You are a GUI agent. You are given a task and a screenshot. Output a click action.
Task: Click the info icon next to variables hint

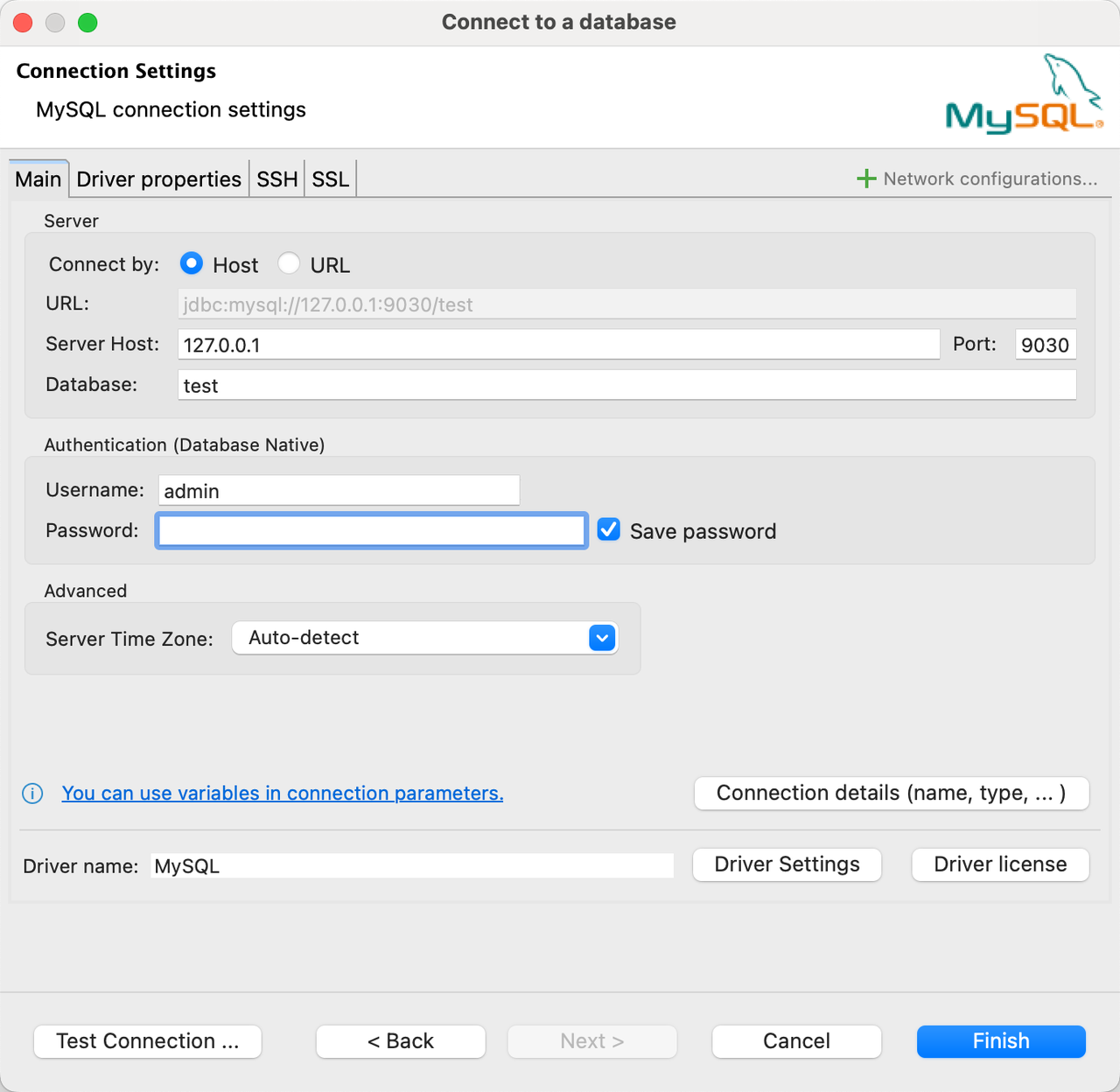point(31,793)
